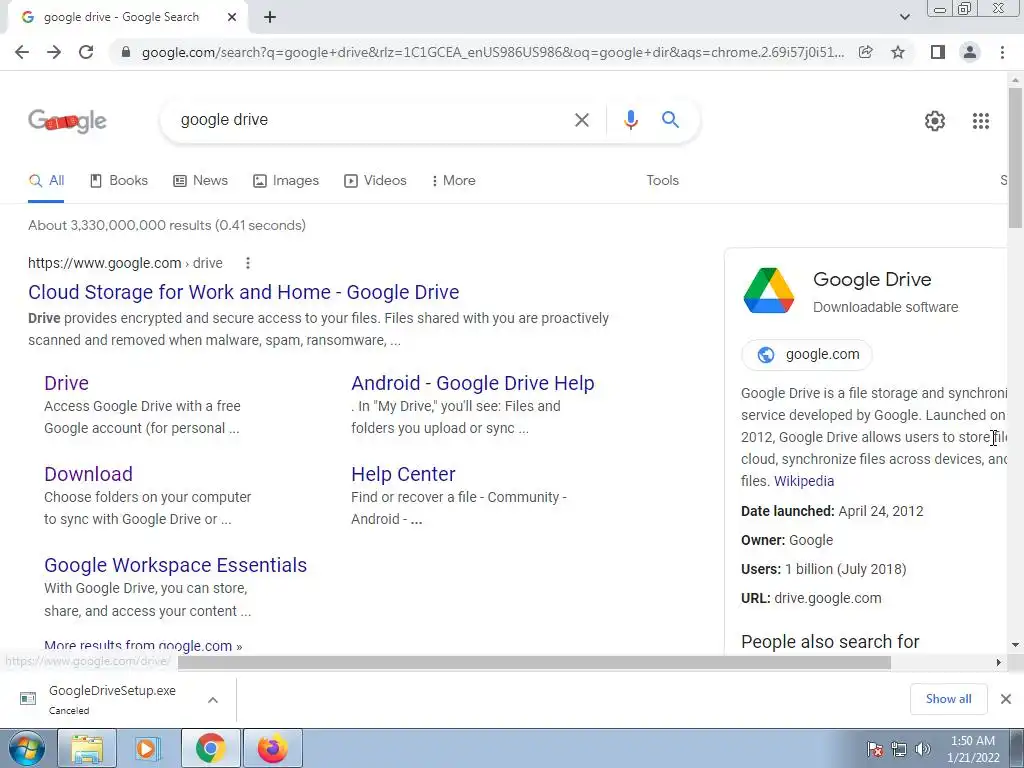The image size is (1024, 768).
Task: Open the volume speaker tray icon
Action: tap(923, 749)
